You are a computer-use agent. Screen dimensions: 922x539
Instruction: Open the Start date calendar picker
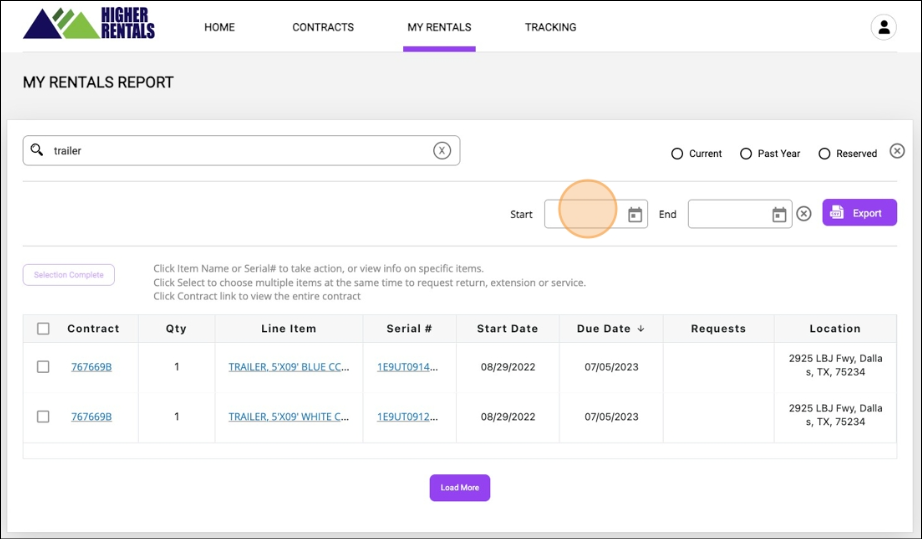[634, 214]
